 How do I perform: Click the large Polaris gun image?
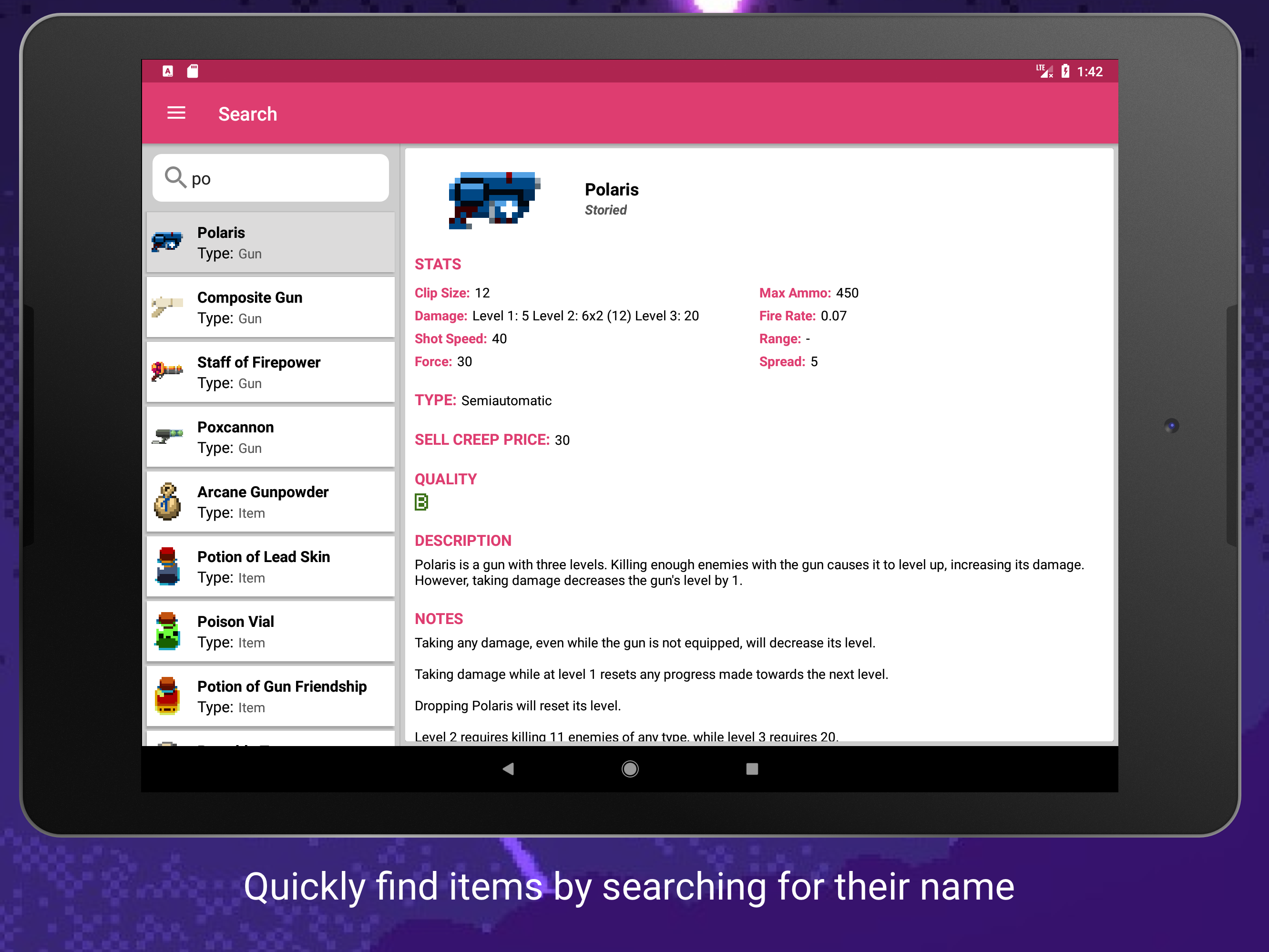(494, 200)
